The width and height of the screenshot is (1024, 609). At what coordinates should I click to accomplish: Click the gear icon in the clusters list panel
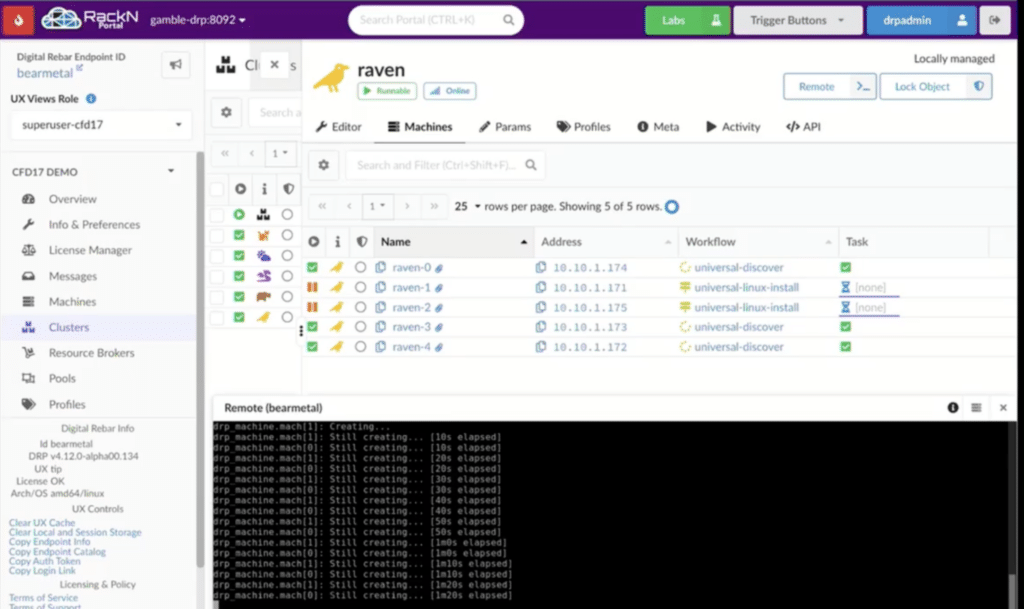pyautogui.click(x=226, y=112)
